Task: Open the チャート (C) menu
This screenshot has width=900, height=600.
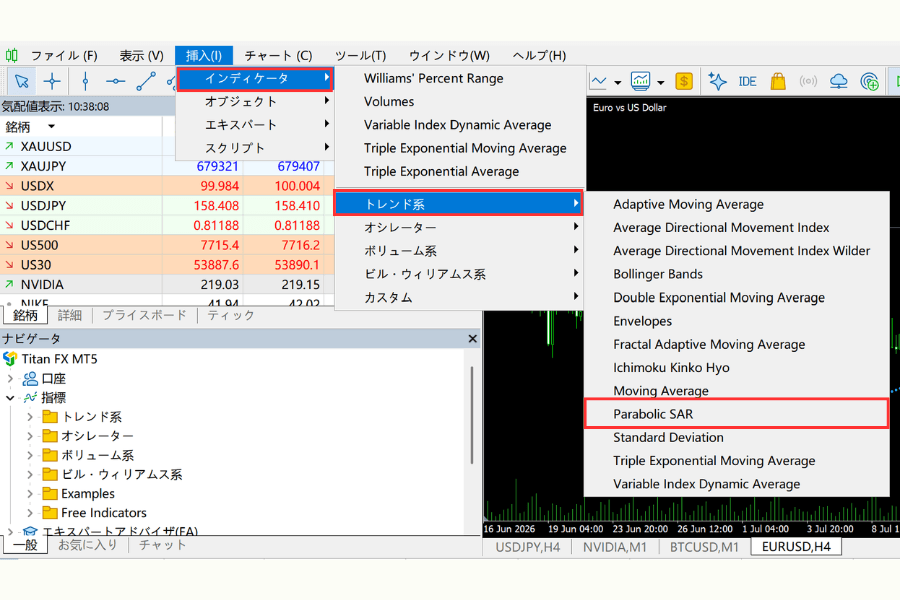Action: [278, 55]
